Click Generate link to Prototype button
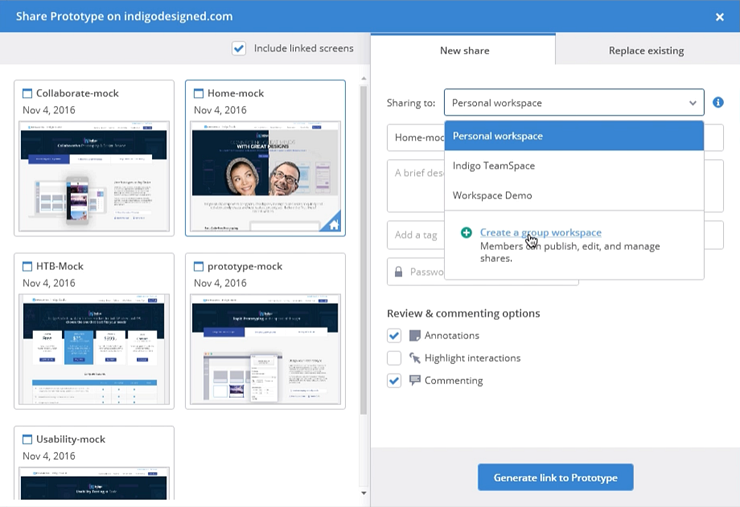Image resolution: width=740 pixels, height=507 pixels. tap(555, 477)
